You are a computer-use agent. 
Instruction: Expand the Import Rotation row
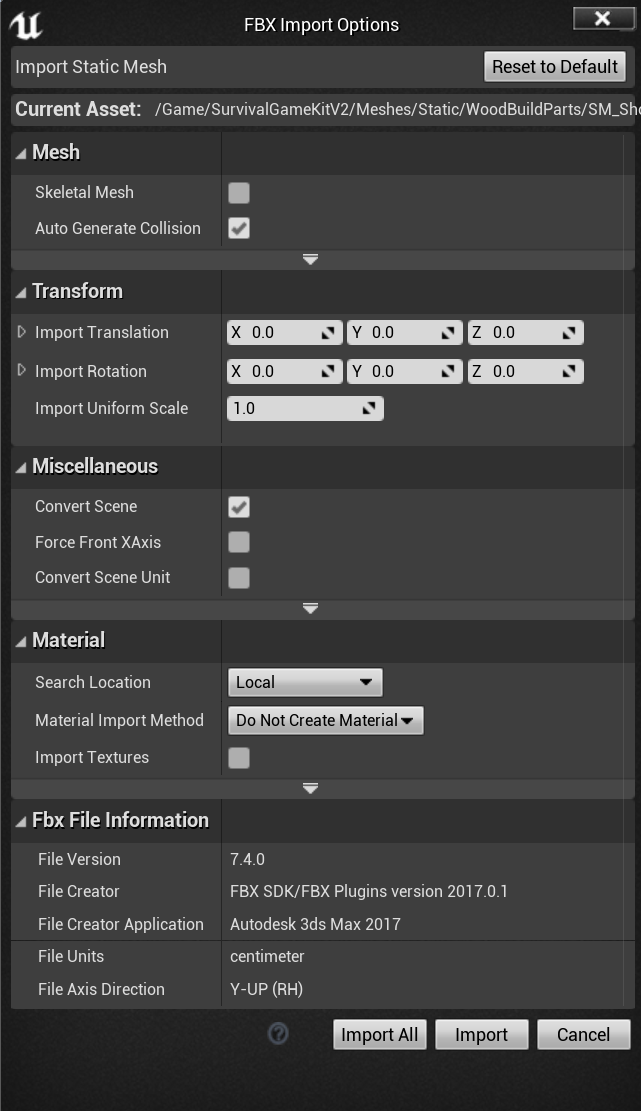(22, 371)
